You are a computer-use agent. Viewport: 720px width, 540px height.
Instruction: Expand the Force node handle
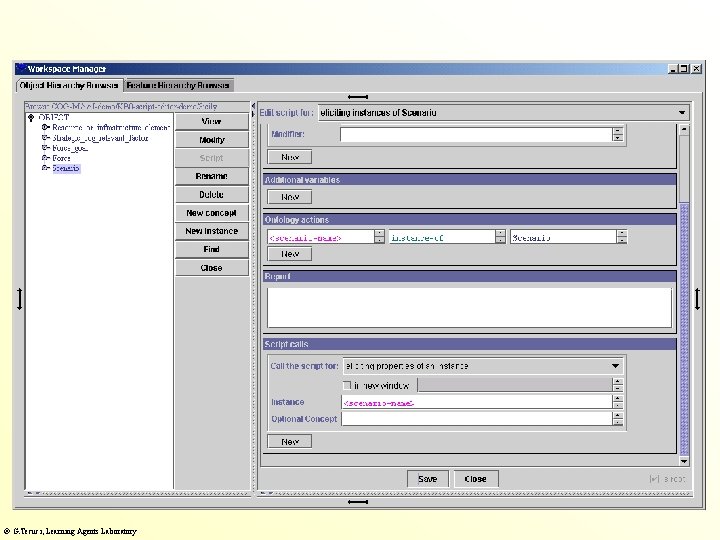point(45,158)
